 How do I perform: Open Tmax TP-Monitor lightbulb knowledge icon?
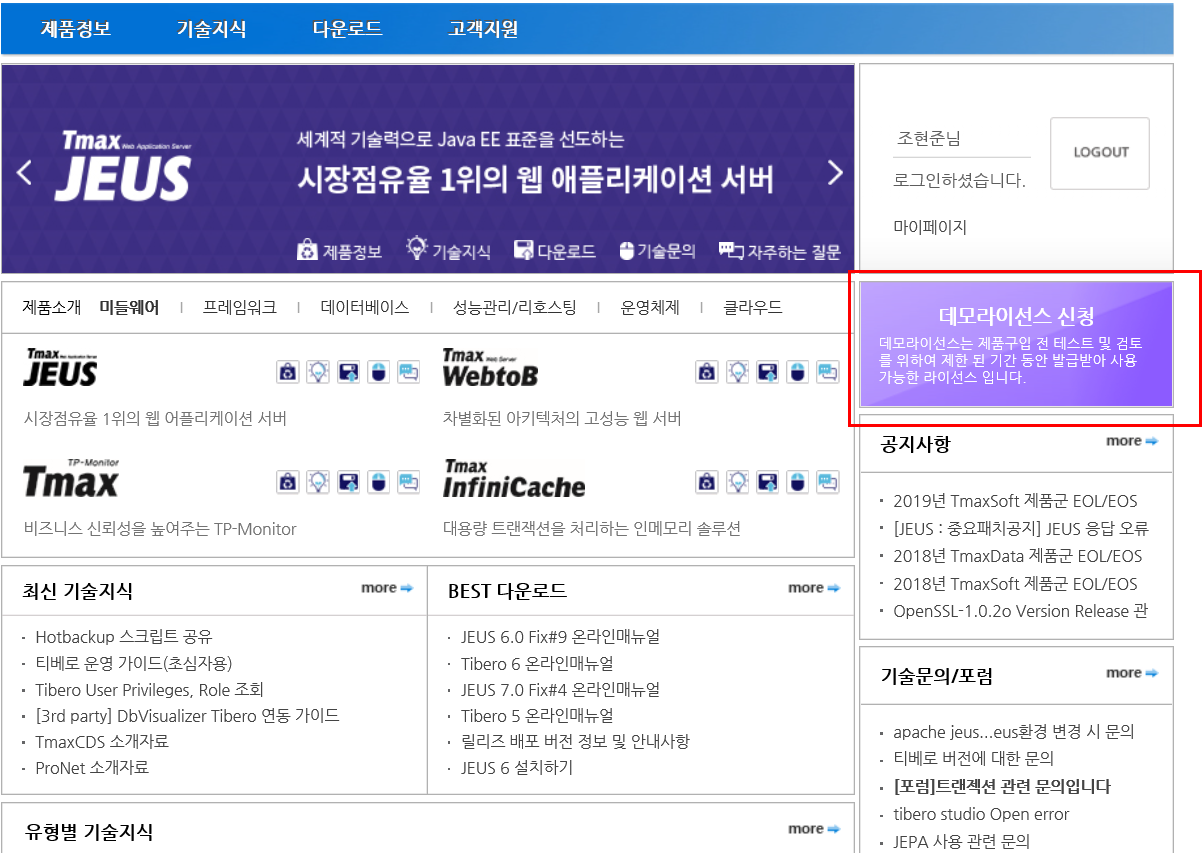[317, 482]
